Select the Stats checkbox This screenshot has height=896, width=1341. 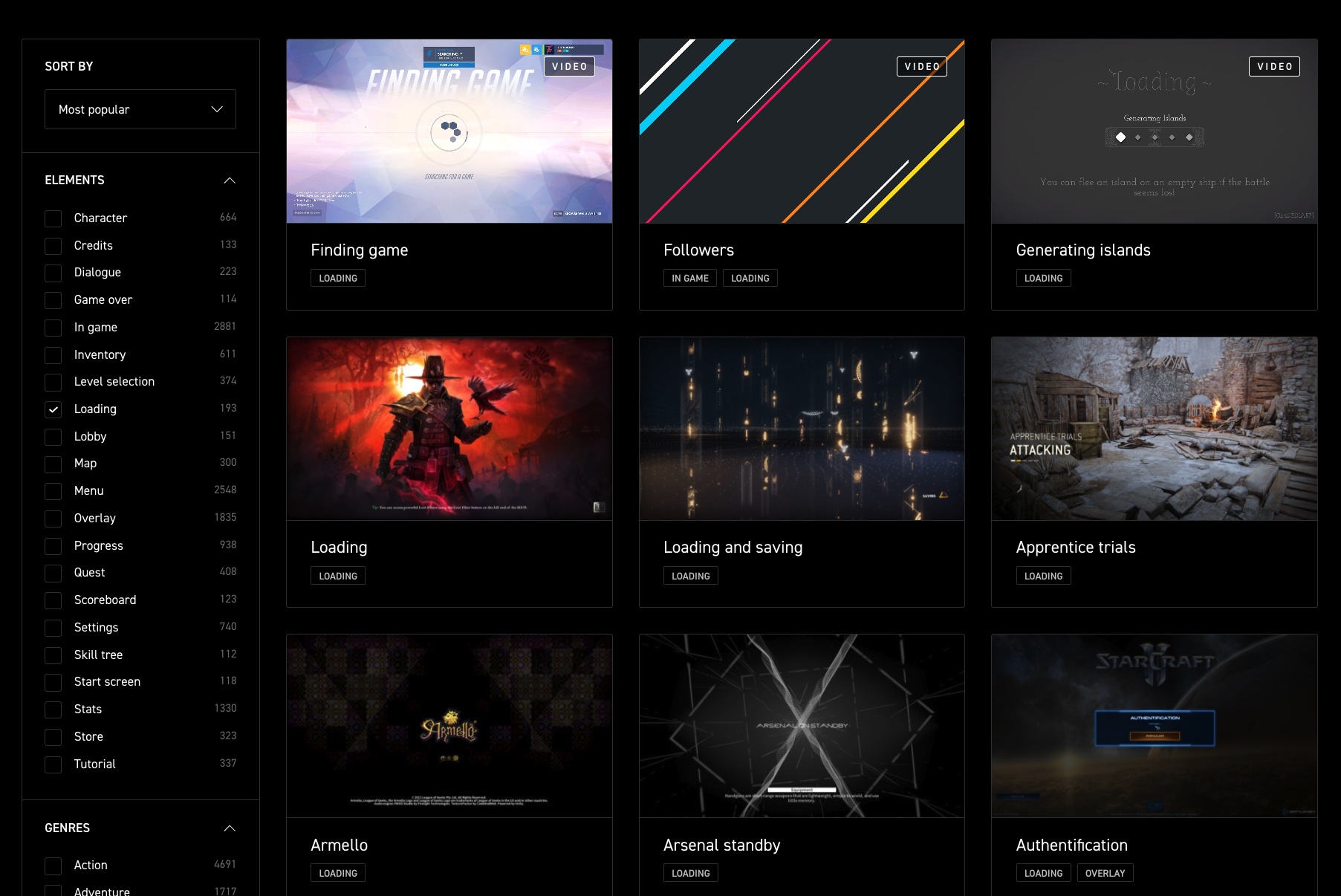(53, 710)
